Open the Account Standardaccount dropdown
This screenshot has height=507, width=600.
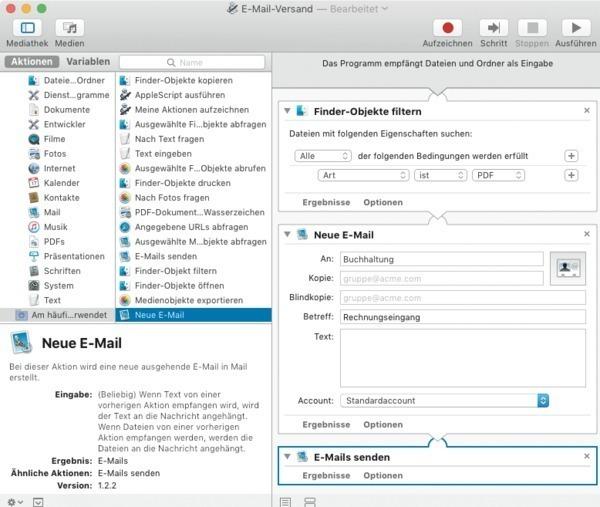coord(445,401)
